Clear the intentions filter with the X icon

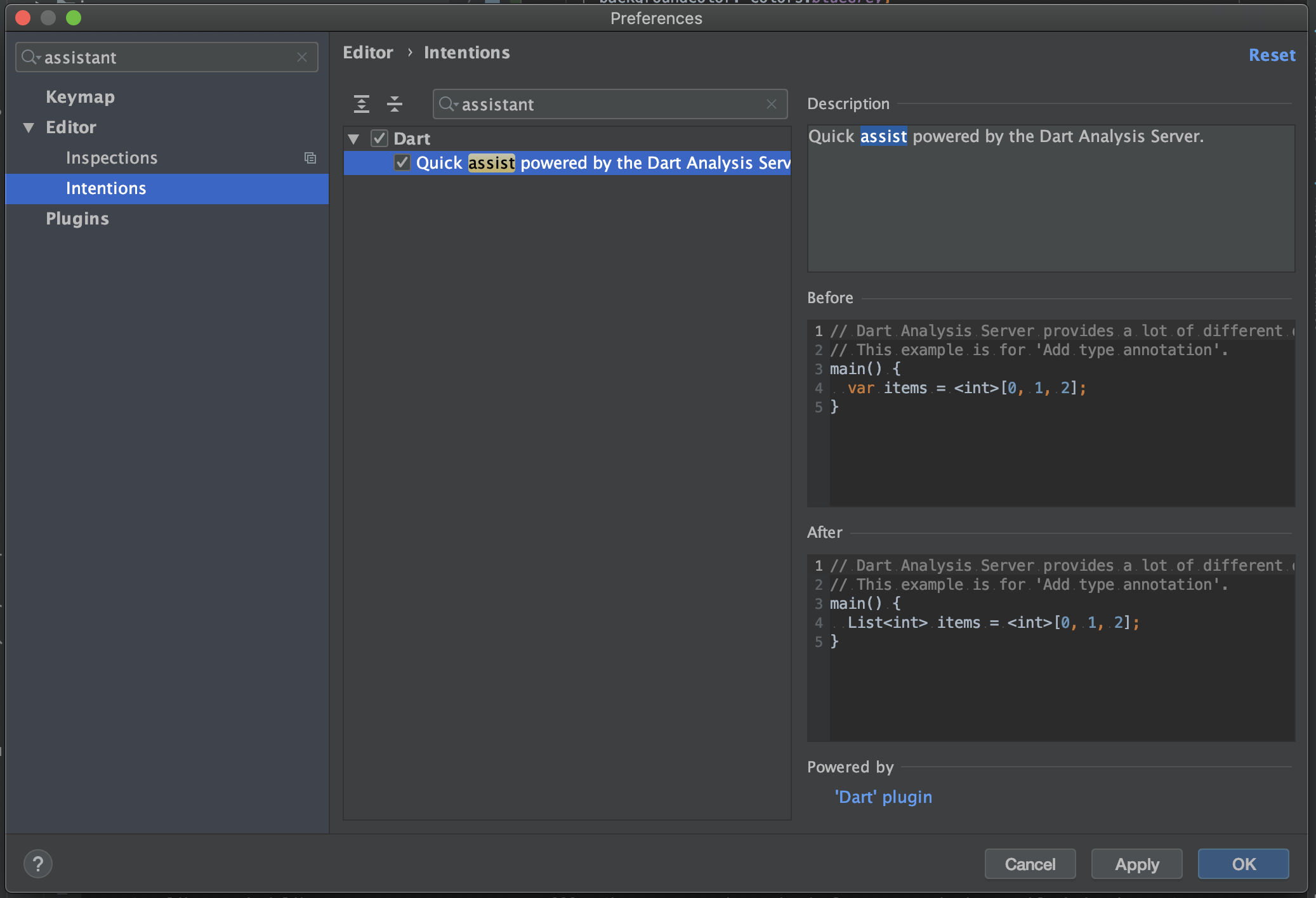click(772, 104)
